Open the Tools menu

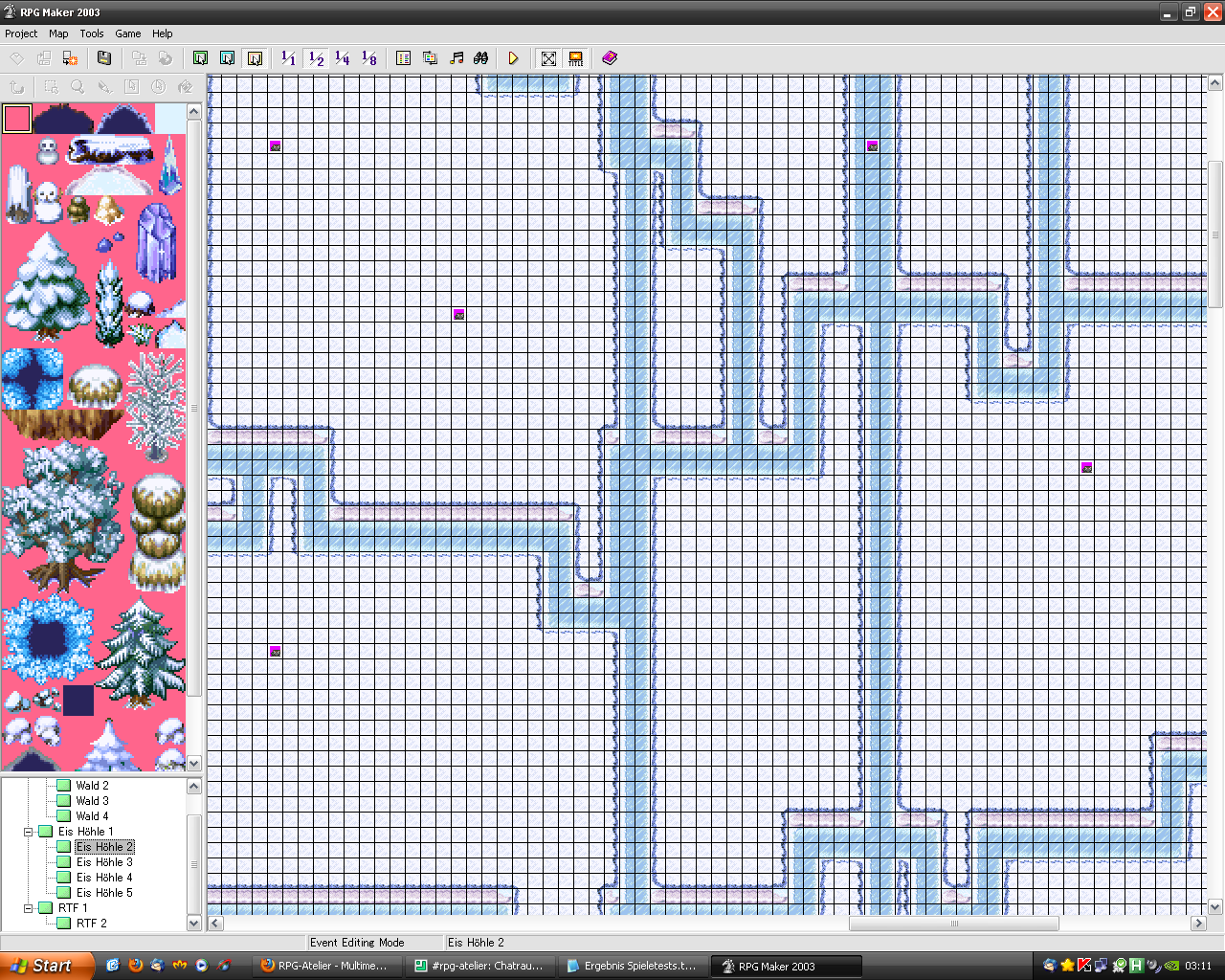tap(92, 33)
